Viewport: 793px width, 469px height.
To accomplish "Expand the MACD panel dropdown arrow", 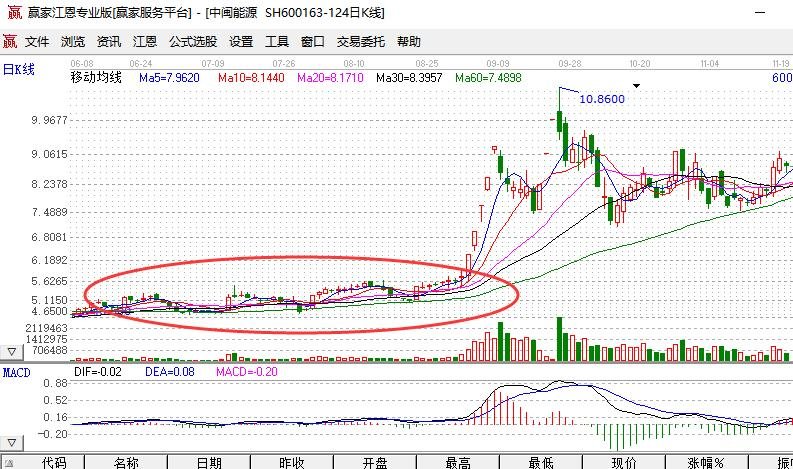I will click(x=13, y=441).
